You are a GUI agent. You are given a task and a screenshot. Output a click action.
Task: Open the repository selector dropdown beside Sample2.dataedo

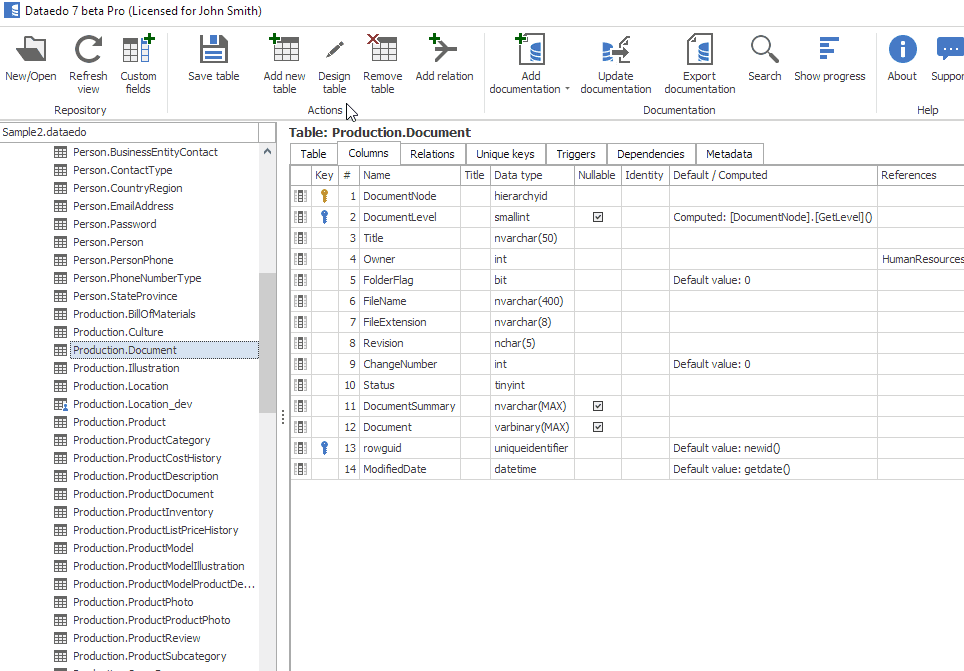pyautogui.click(x=267, y=132)
